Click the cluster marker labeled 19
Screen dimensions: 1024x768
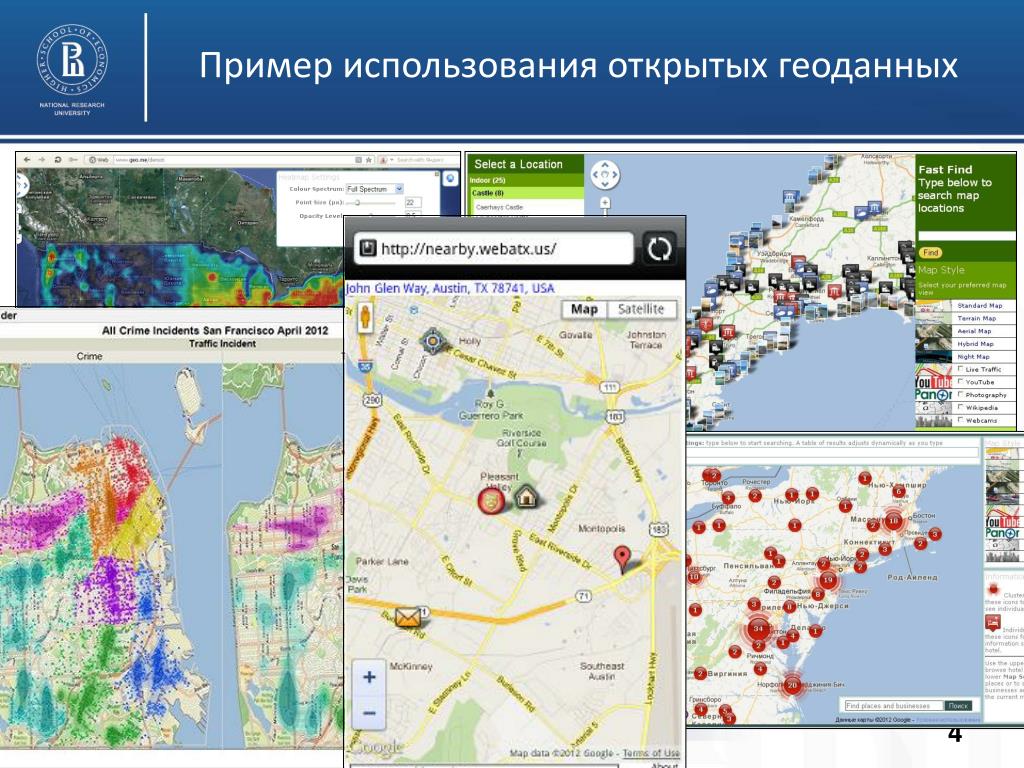(x=828, y=580)
